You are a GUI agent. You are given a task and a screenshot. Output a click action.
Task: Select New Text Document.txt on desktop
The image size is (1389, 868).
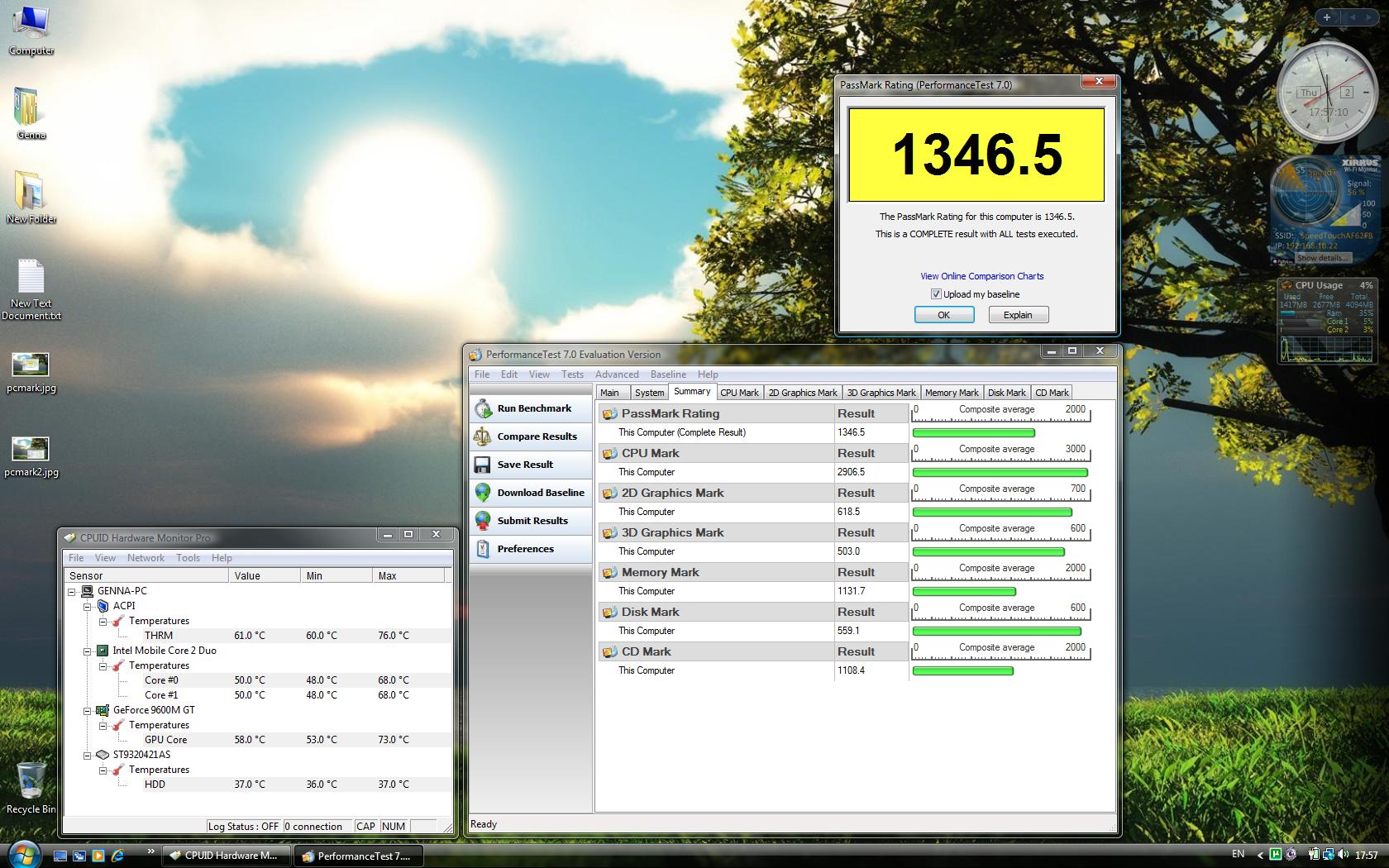click(31, 289)
